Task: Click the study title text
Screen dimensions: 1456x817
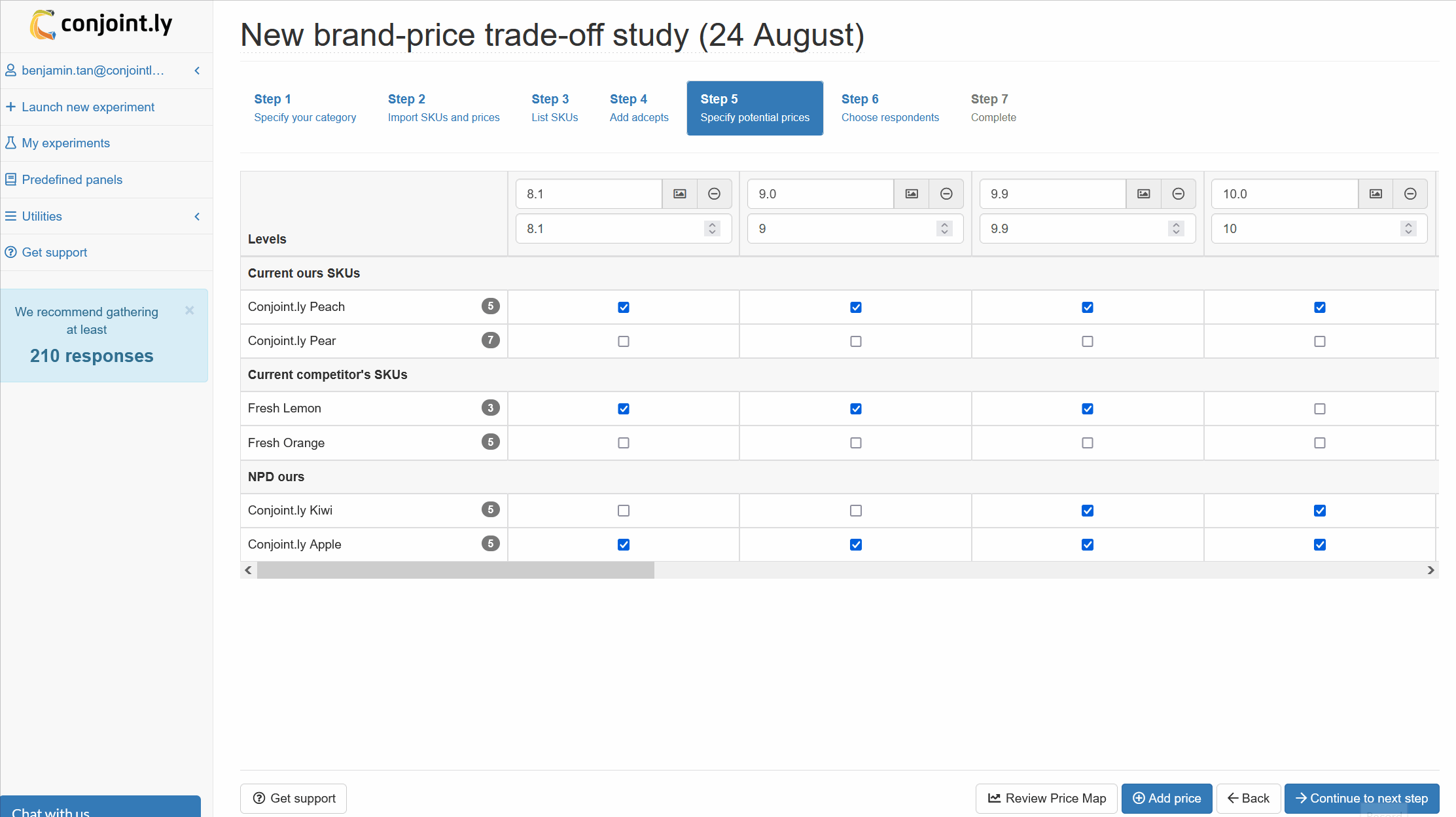Action: (552, 35)
